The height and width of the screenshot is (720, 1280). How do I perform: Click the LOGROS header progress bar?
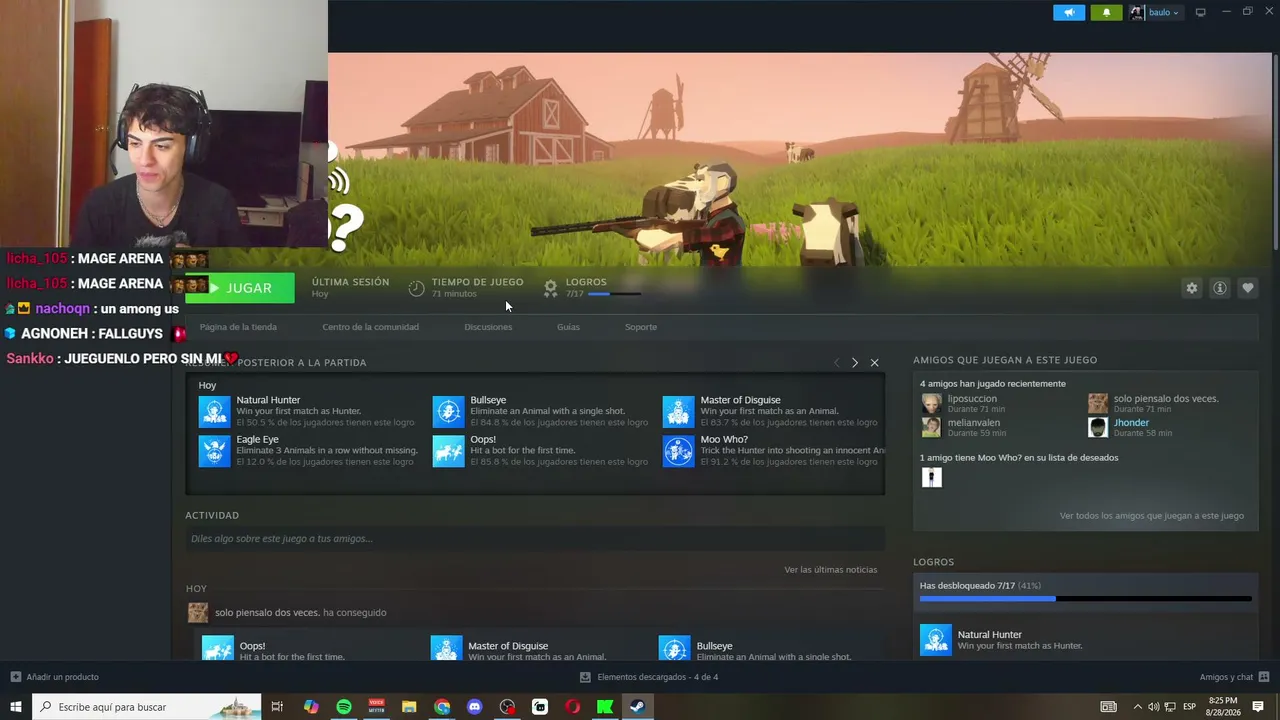point(614,294)
